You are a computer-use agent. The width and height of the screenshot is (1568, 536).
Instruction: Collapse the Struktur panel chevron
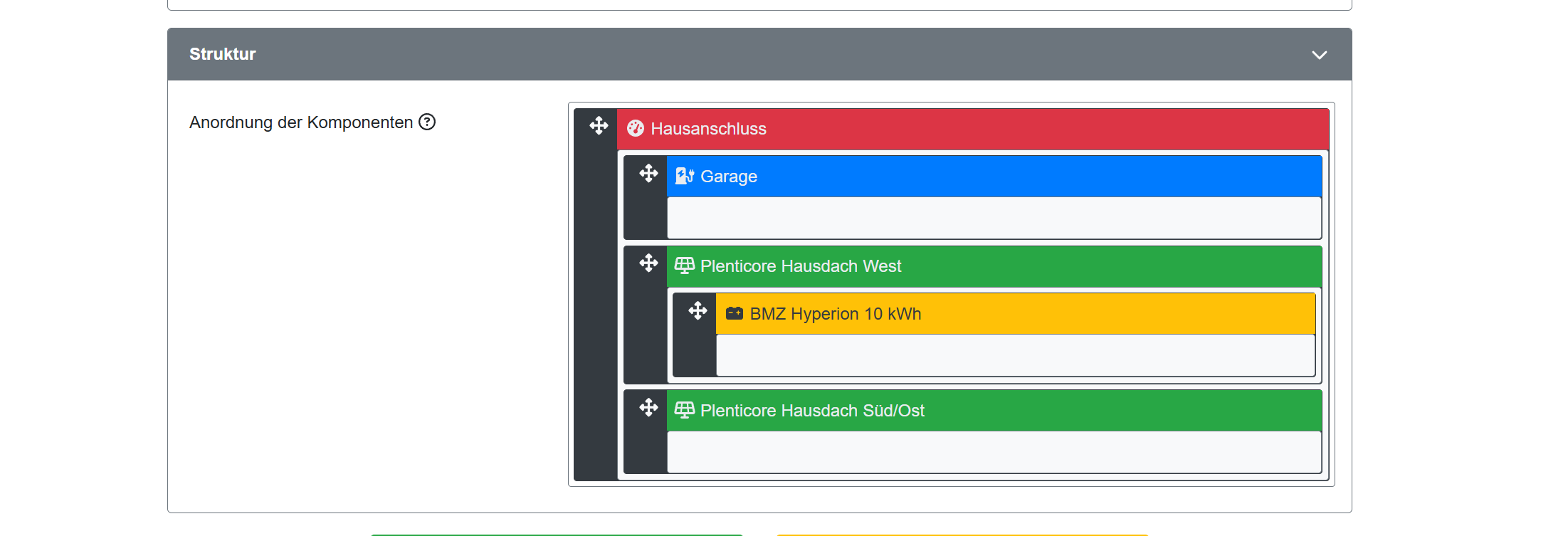click(x=1319, y=55)
